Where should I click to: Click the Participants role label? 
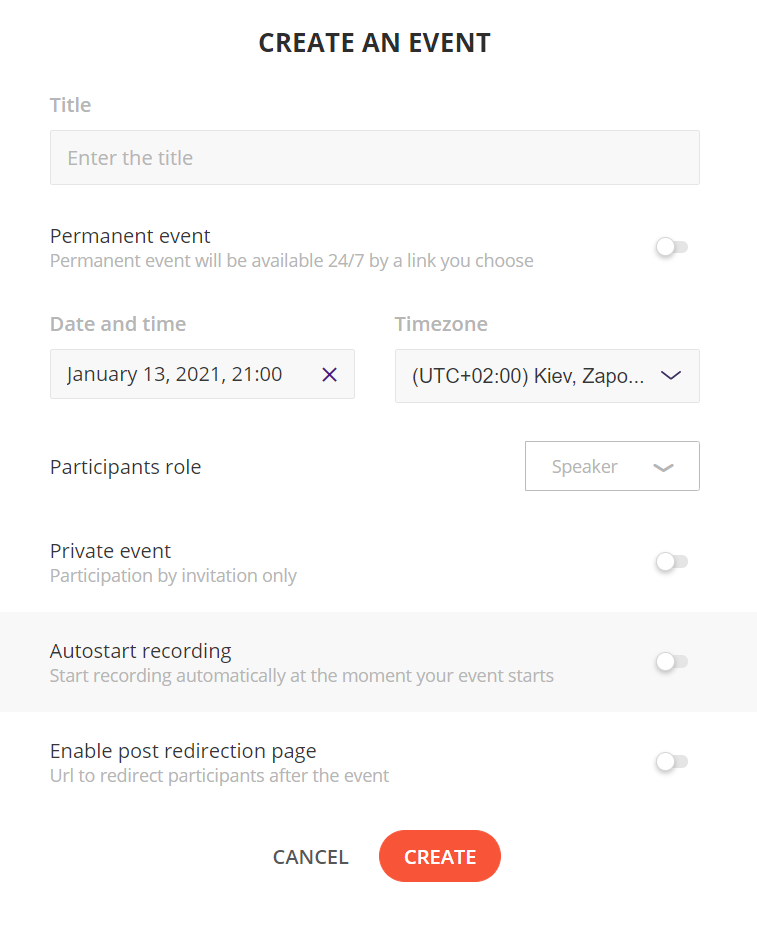[x=125, y=467]
